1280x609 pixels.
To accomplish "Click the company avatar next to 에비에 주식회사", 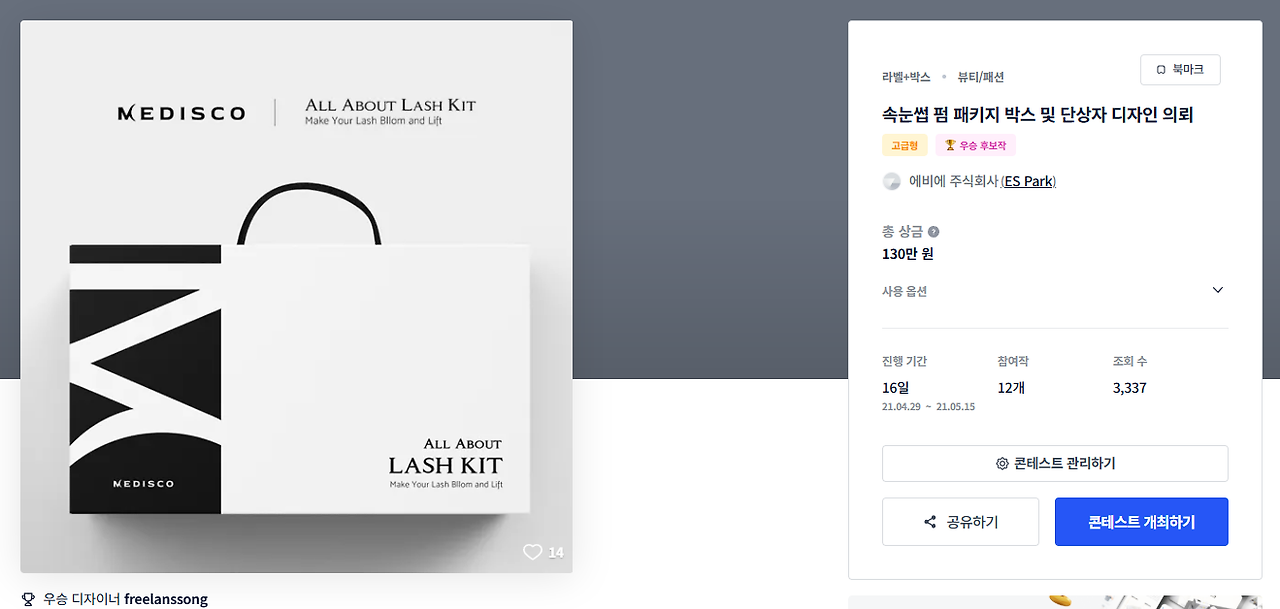I will pos(891,181).
